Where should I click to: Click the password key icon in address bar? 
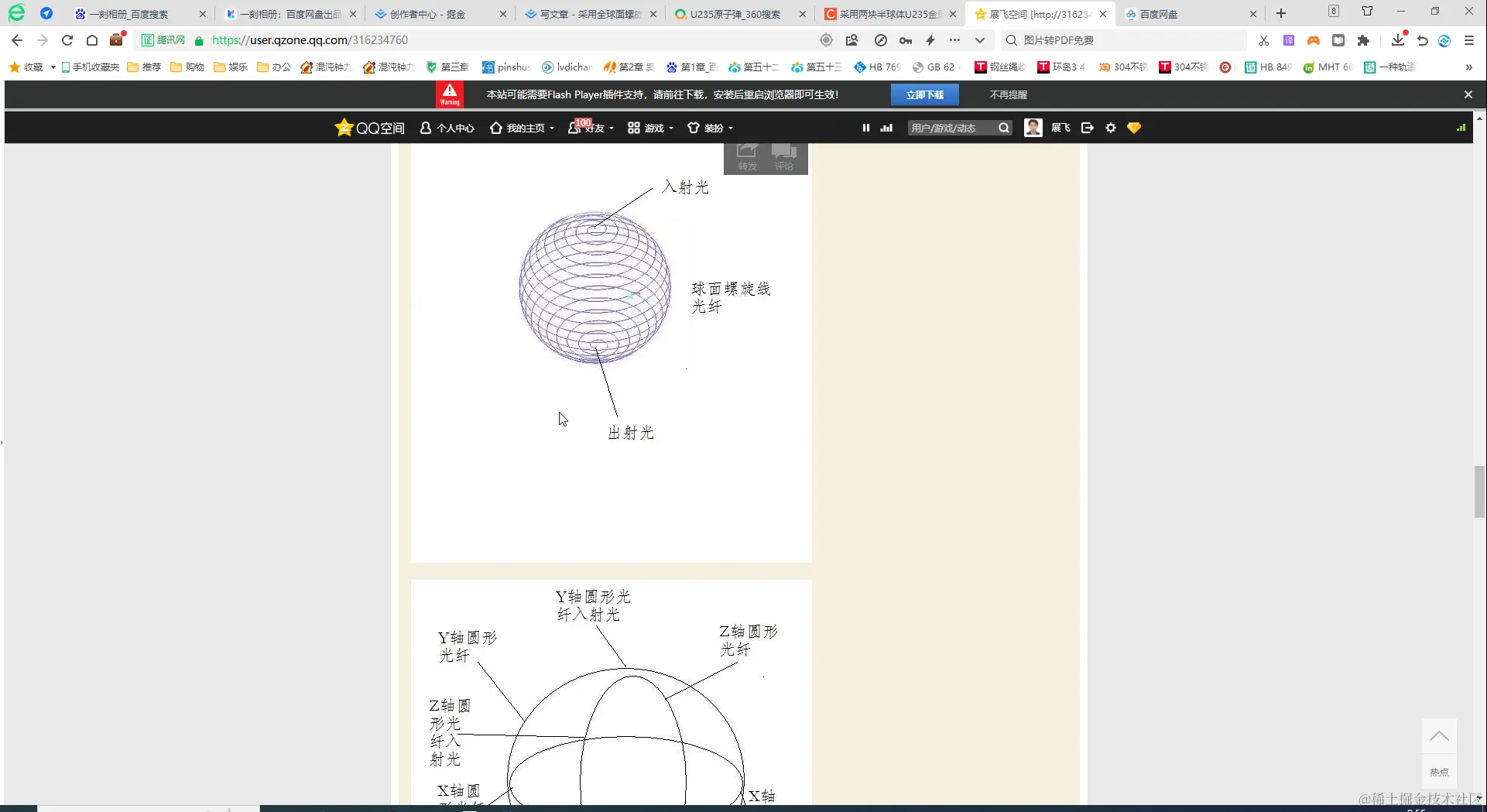coord(905,40)
